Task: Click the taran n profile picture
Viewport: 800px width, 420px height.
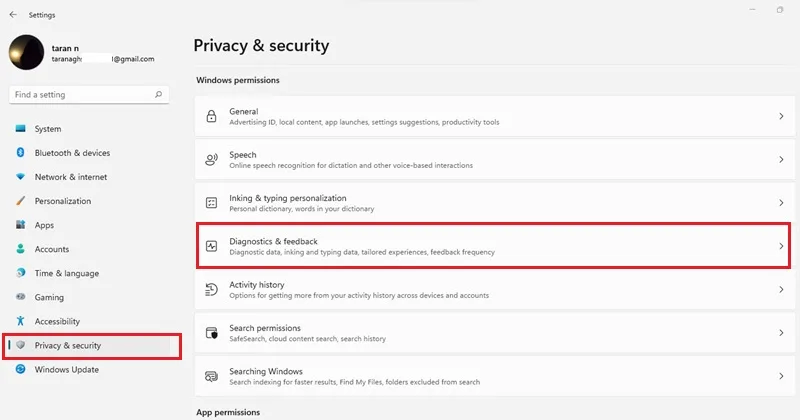Action: [27, 52]
